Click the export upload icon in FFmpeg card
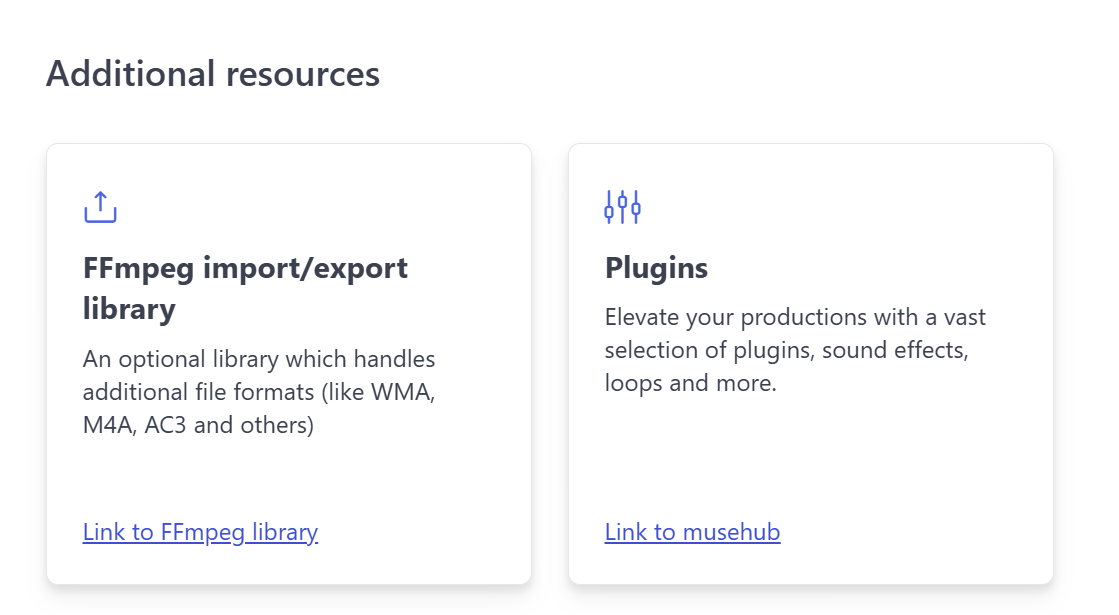Image resolution: width=1119 pixels, height=615 pixels. [x=100, y=207]
